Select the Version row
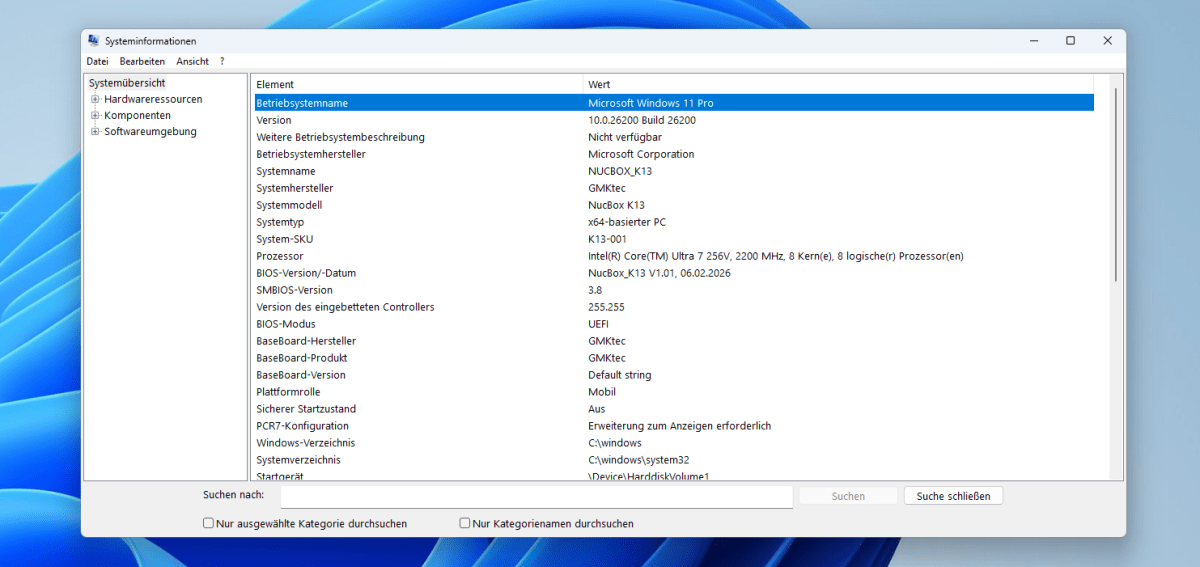This screenshot has height=567, width=1200. (672, 120)
